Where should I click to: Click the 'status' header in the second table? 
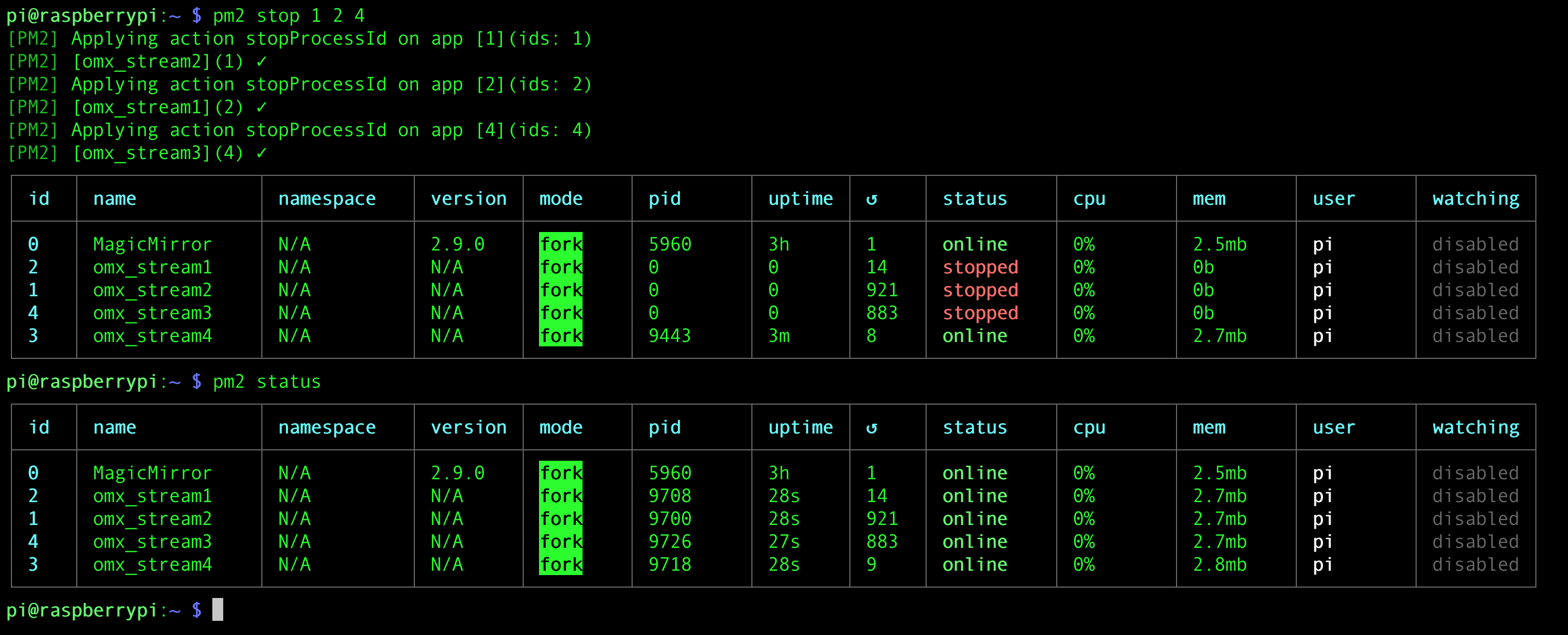[975, 428]
